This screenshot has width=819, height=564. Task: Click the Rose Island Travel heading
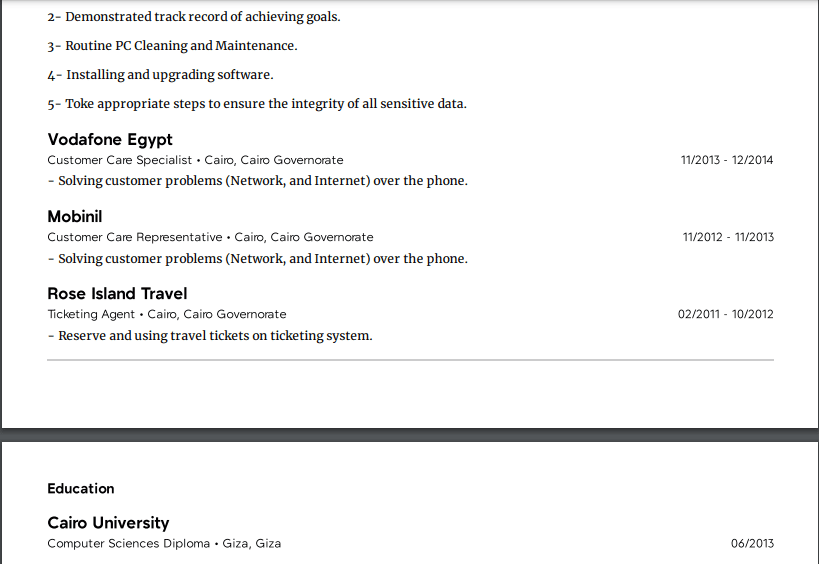(x=117, y=293)
